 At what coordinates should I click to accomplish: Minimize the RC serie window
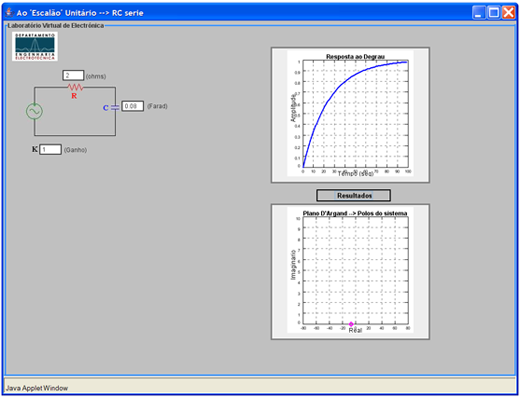[479, 13]
